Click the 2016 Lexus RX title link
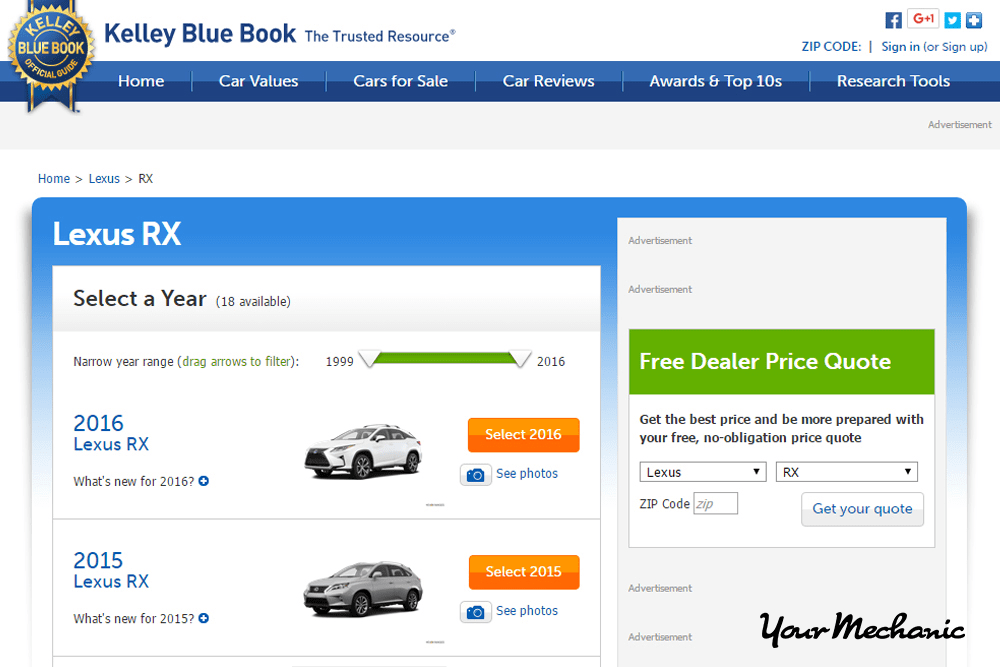The image size is (1000, 667). (x=111, y=432)
